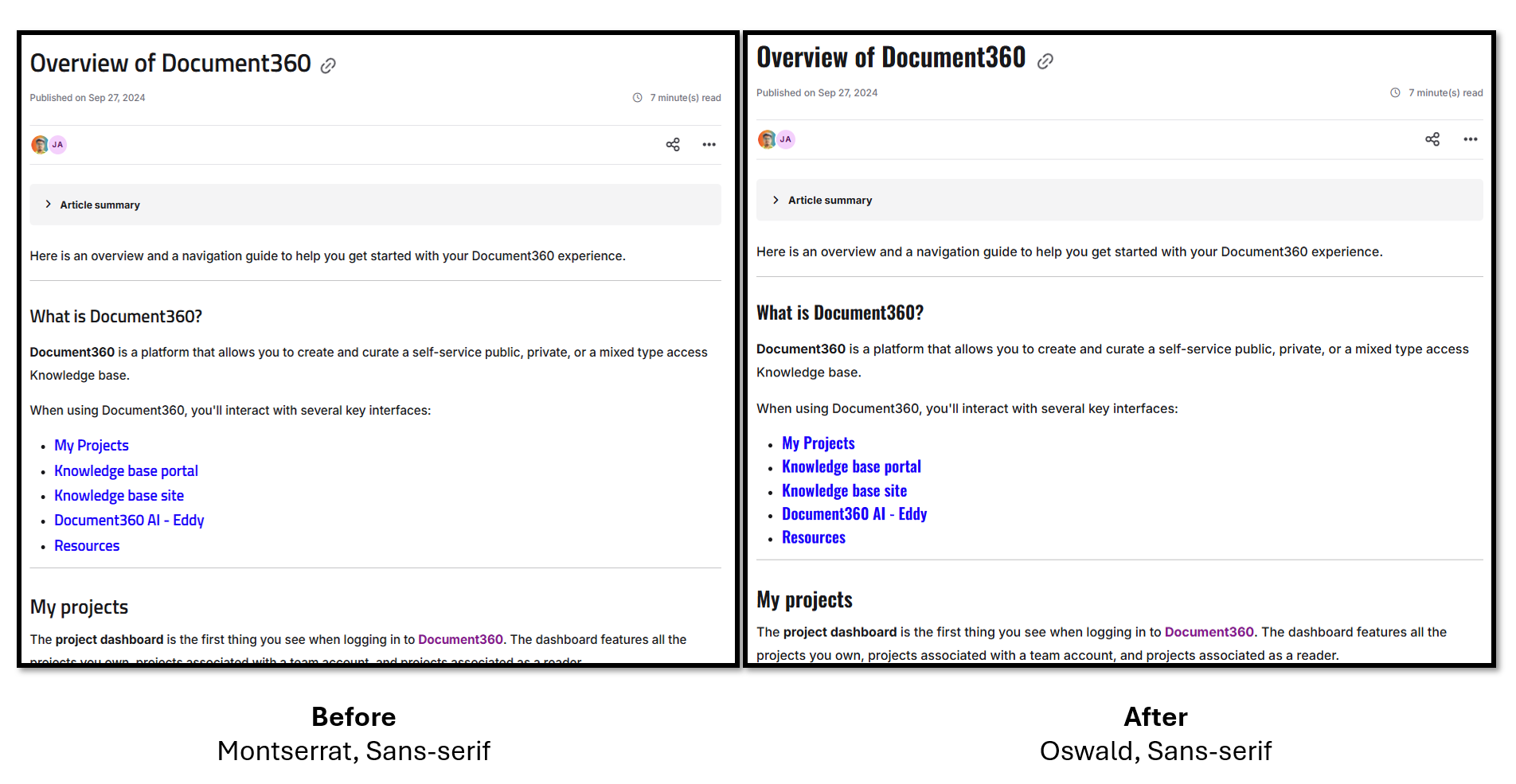Click contributor photo avatar in Before panel
Screen dimensions: 1516x784
pyautogui.click(x=40, y=145)
